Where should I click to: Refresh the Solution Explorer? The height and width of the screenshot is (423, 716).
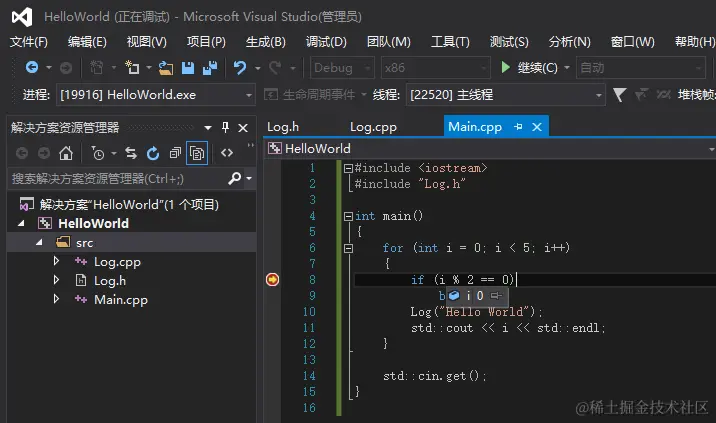[153, 153]
